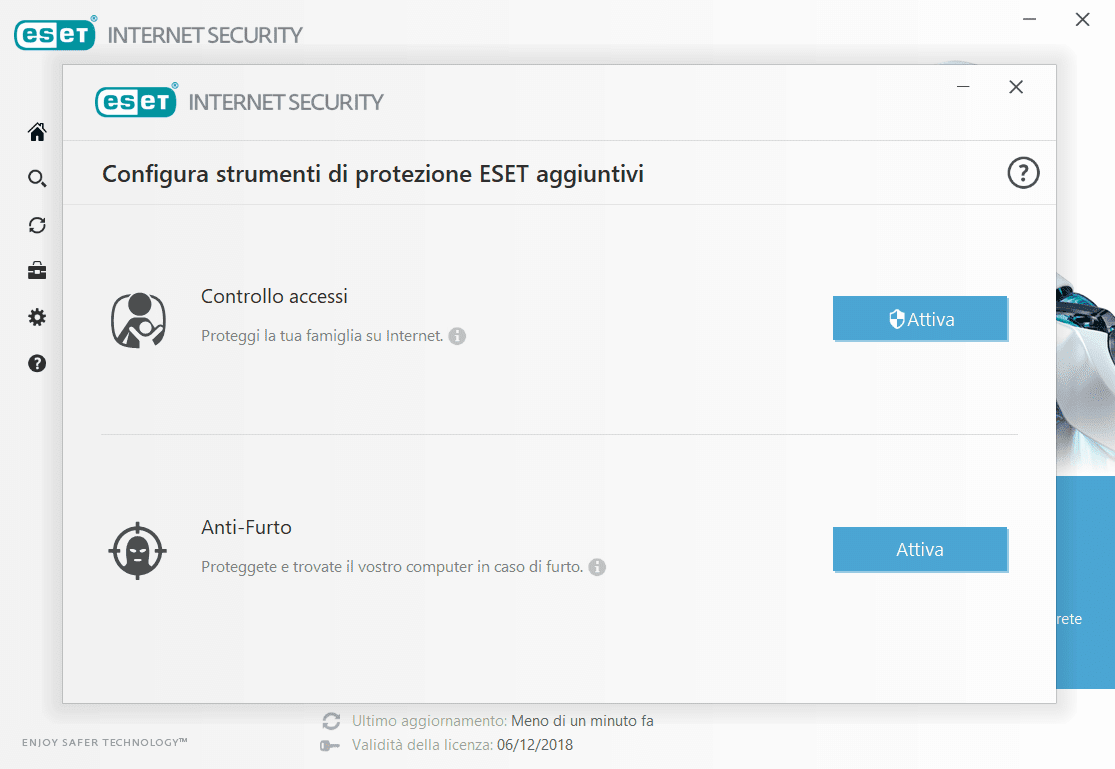Show info for Anti-Furto description
The width and height of the screenshot is (1115, 769).
pyautogui.click(x=597, y=567)
